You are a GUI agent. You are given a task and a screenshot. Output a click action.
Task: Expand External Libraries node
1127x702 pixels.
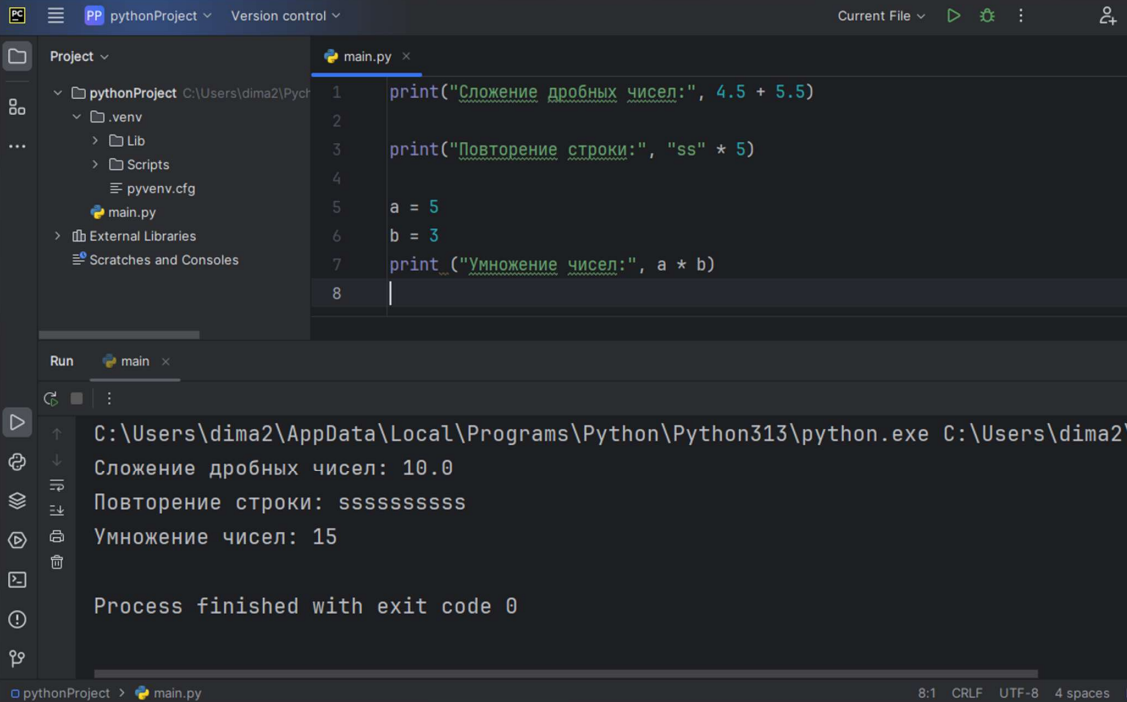(x=58, y=236)
